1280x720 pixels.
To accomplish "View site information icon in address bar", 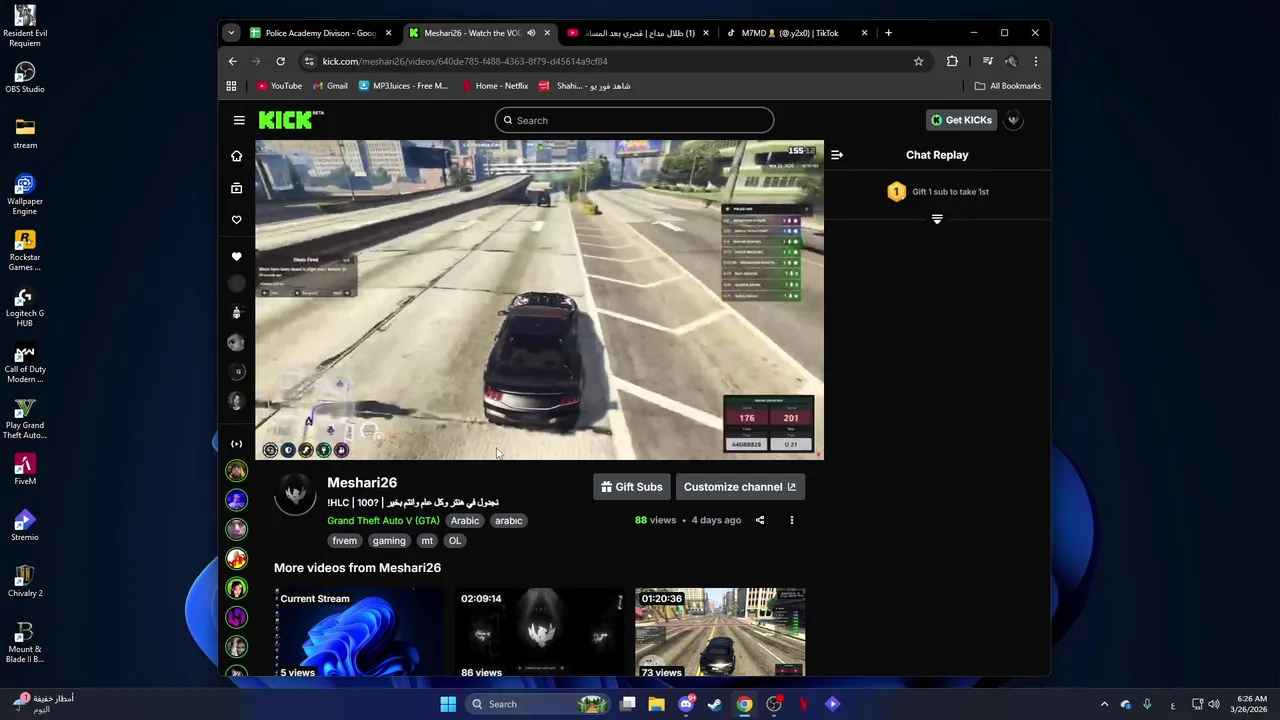I will [309, 61].
